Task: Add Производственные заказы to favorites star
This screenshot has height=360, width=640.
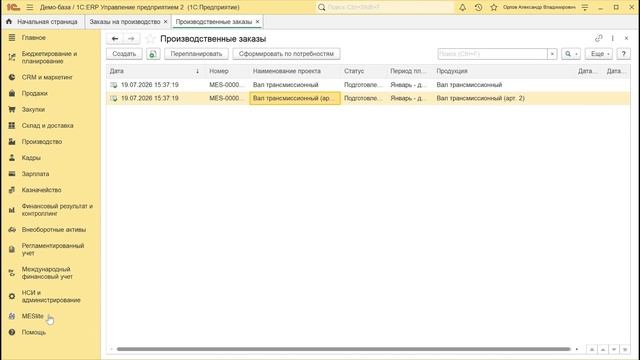Action: [x=150, y=39]
